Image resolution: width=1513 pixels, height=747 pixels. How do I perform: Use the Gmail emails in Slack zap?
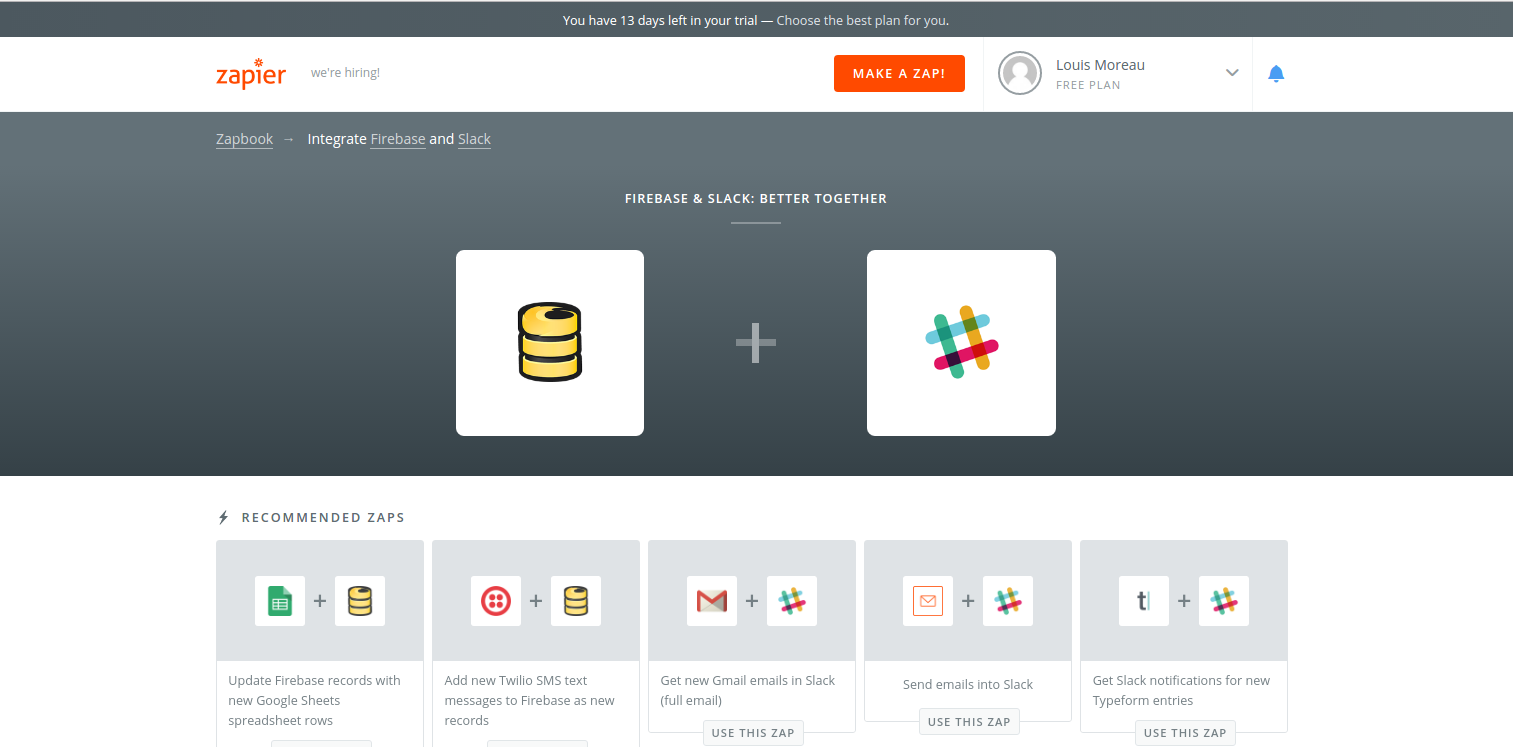753,733
